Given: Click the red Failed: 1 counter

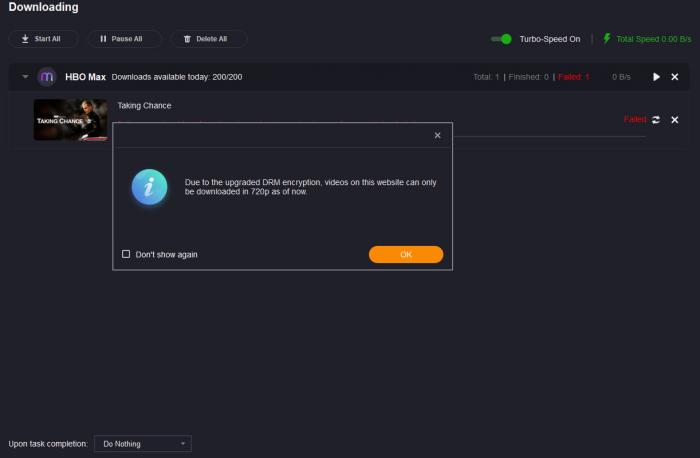Looking at the screenshot, I should pos(574,77).
